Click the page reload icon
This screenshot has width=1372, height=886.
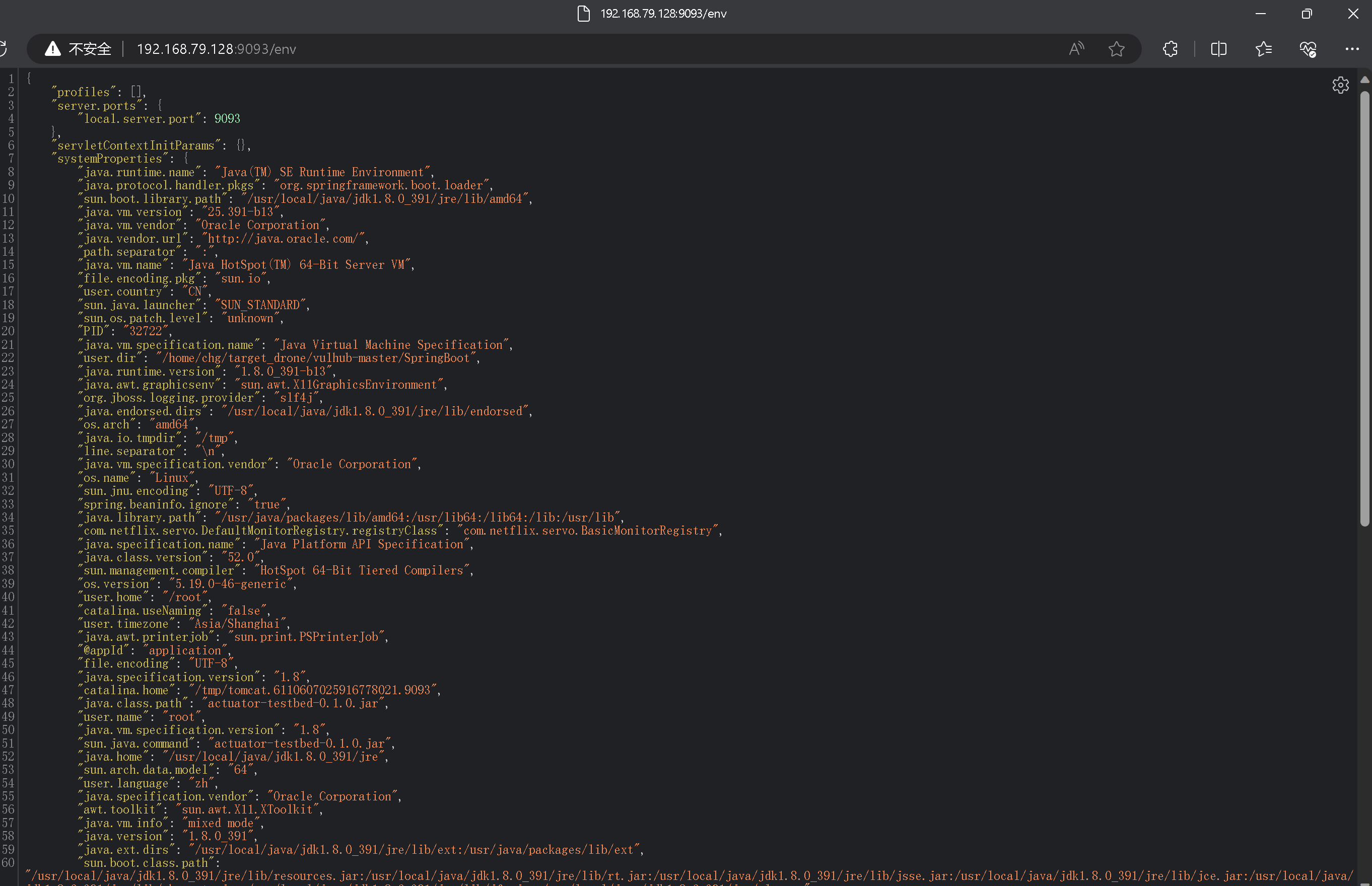pos(3,49)
